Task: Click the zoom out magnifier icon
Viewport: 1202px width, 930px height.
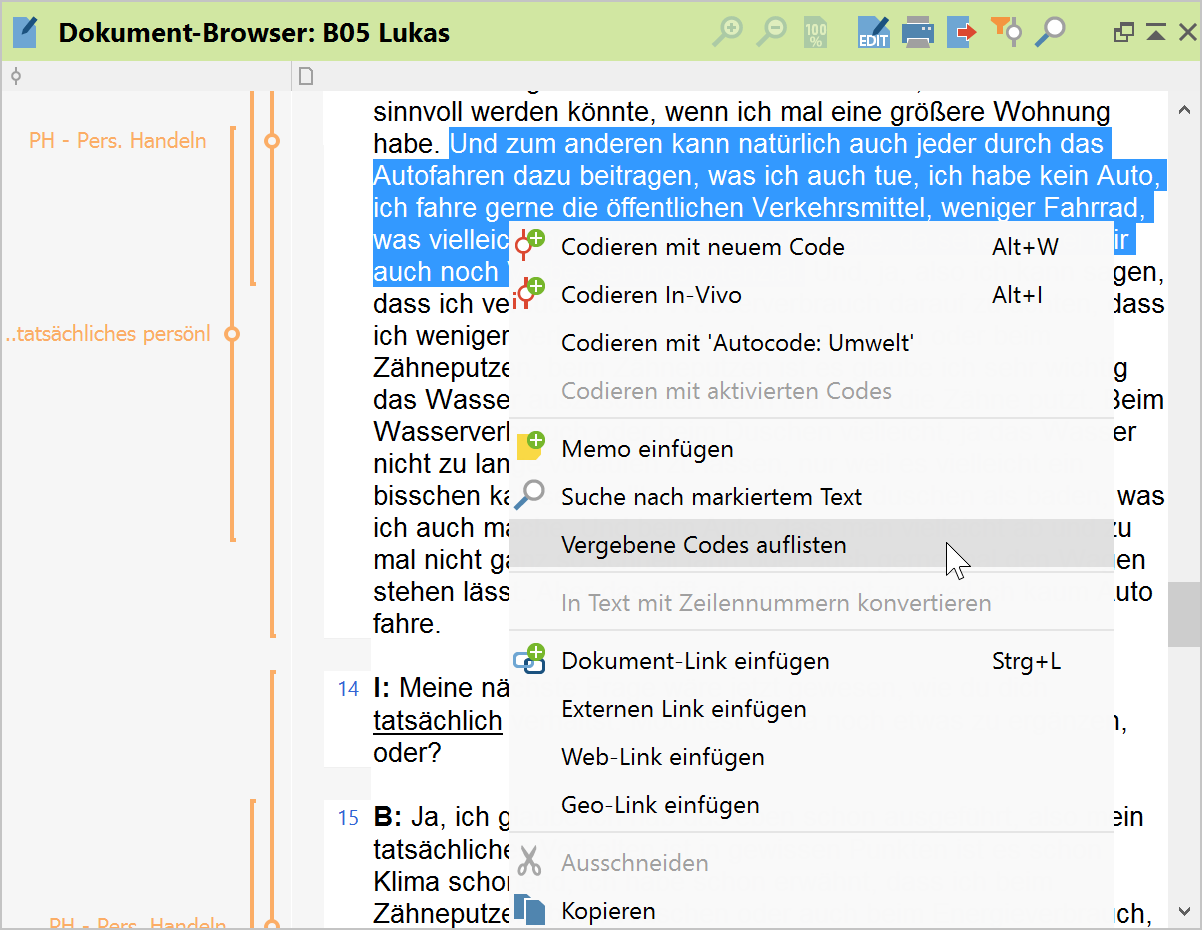Action: coord(771,32)
